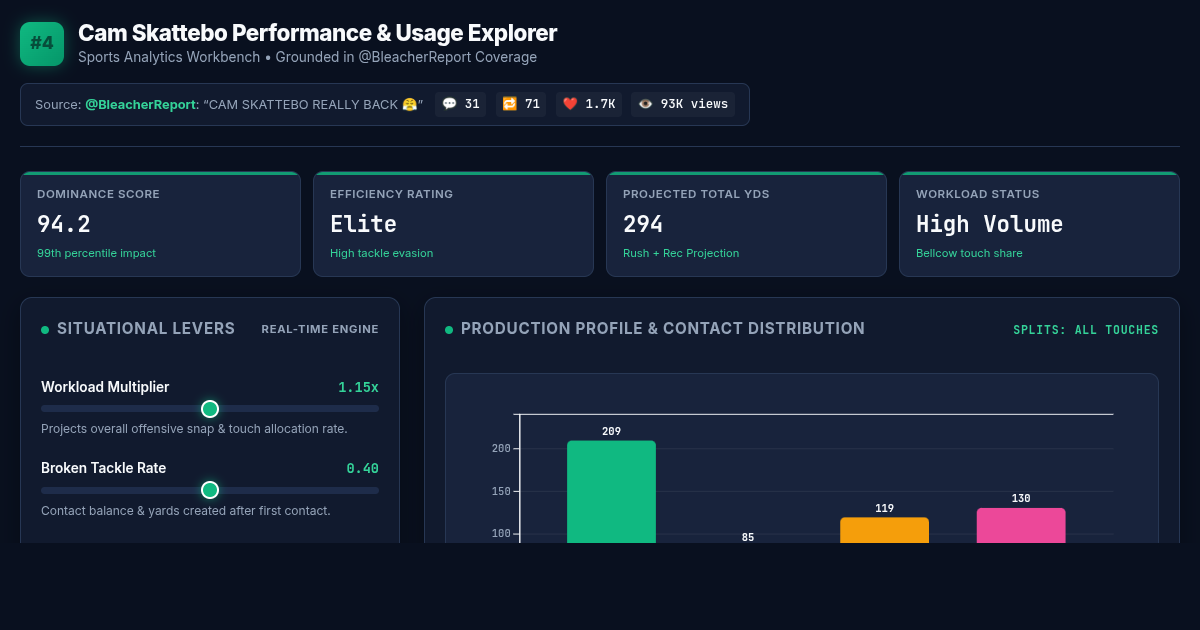Image resolution: width=1200 pixels, height=630 pixels.
Task: Click the 99th percentile impact text
Action: point(96,253)
